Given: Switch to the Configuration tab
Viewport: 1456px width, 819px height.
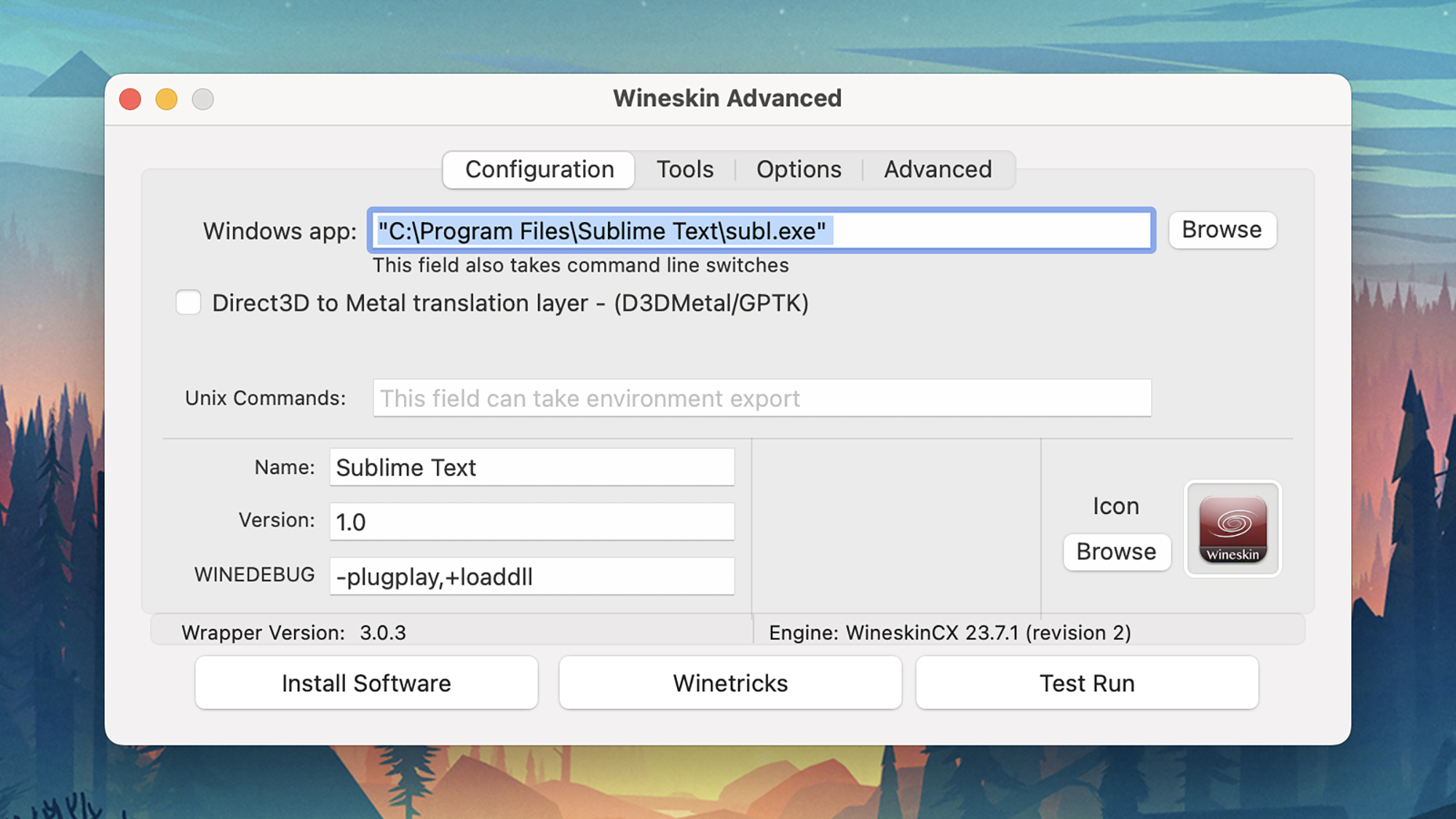Looking at the screenshot, I should click(539, 170).
